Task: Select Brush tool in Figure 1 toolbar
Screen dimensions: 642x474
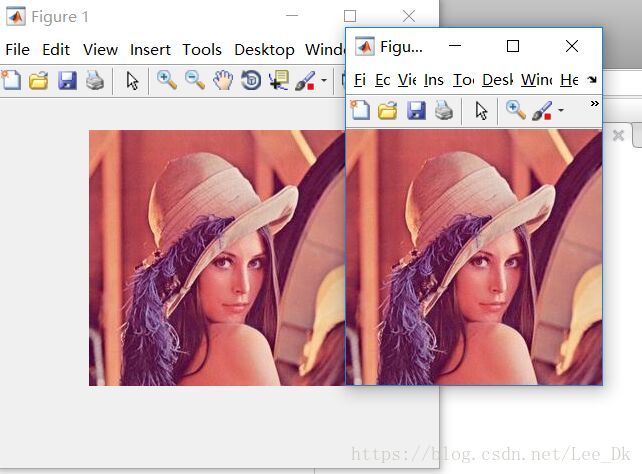Action: click(x=305, y=80)
